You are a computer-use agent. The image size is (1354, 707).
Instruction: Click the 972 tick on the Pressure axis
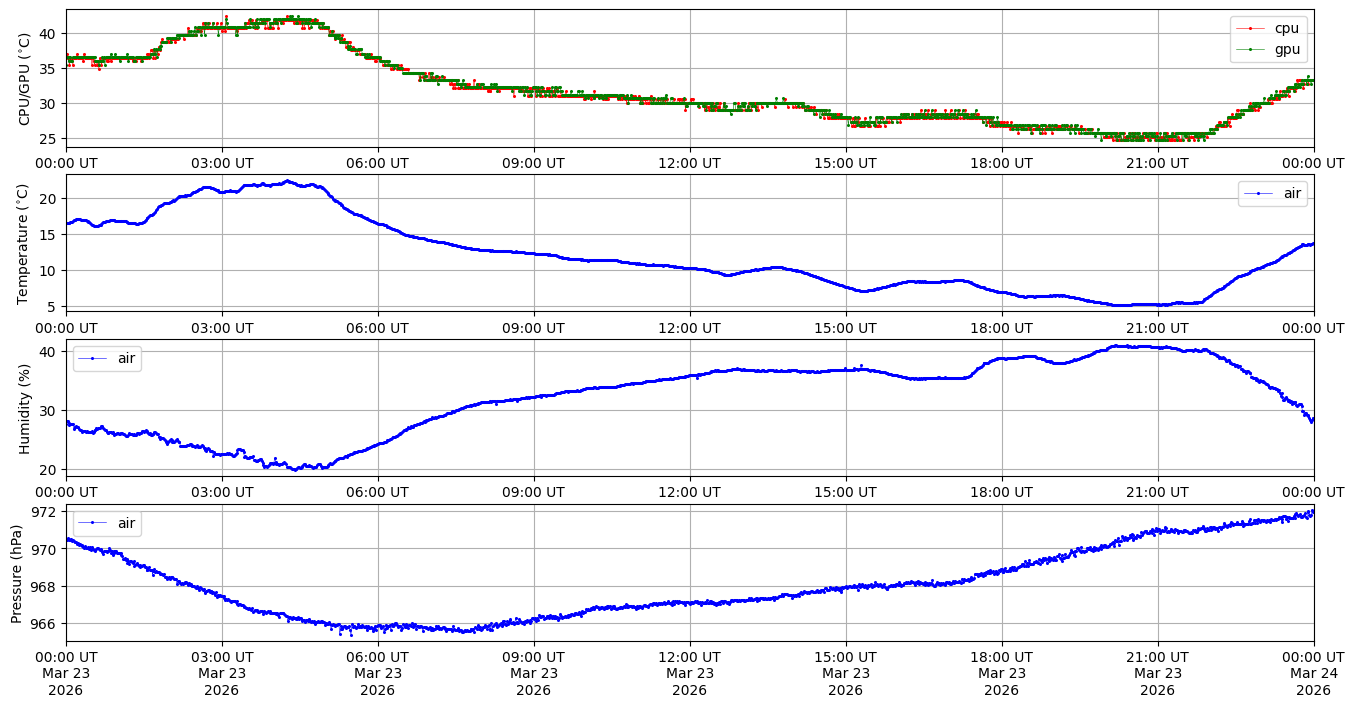[x=47, y=512]
